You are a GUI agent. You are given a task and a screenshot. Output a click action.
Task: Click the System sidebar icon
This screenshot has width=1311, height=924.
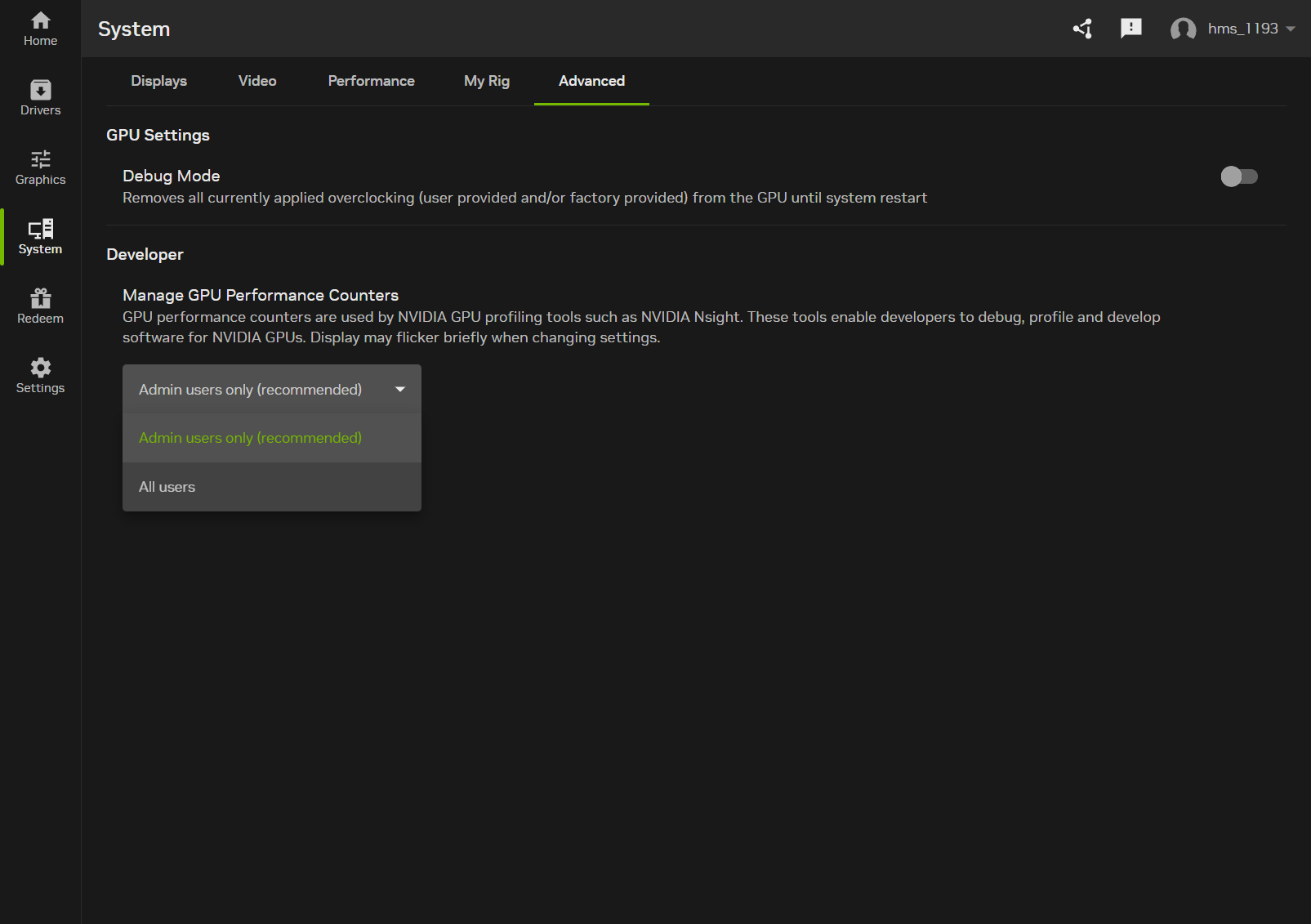(x=39, y=236)
